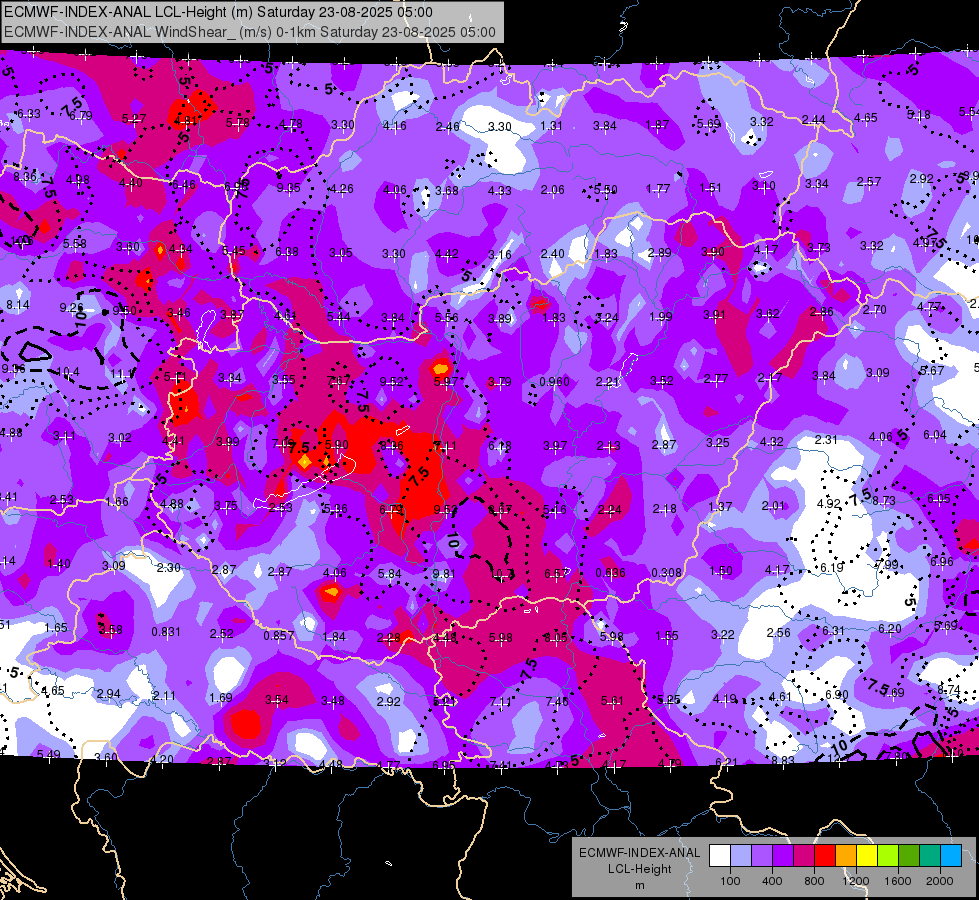Image resolution: width=979 pixels, height=900 pixels.
Task: Click the wind shear value 6.04
Action: [935, 435]
